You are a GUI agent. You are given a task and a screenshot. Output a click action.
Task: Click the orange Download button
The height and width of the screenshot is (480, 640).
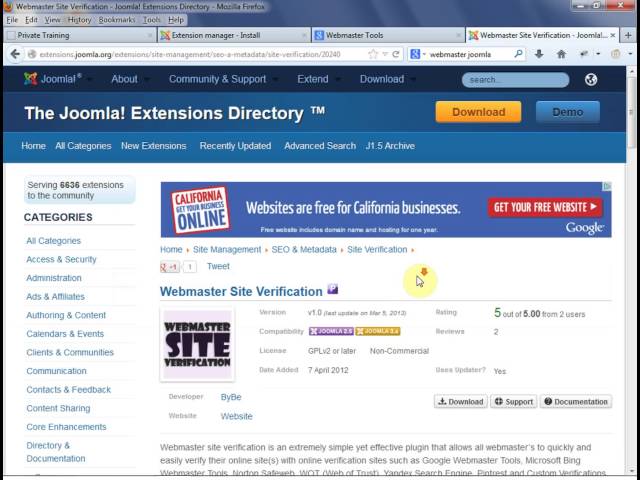click(478, 112)
